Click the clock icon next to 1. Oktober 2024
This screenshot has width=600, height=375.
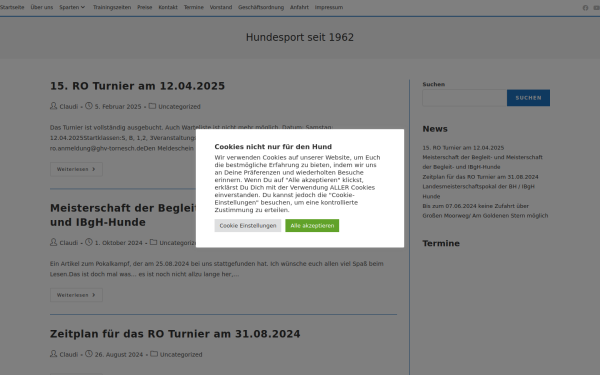pos(89,242)
